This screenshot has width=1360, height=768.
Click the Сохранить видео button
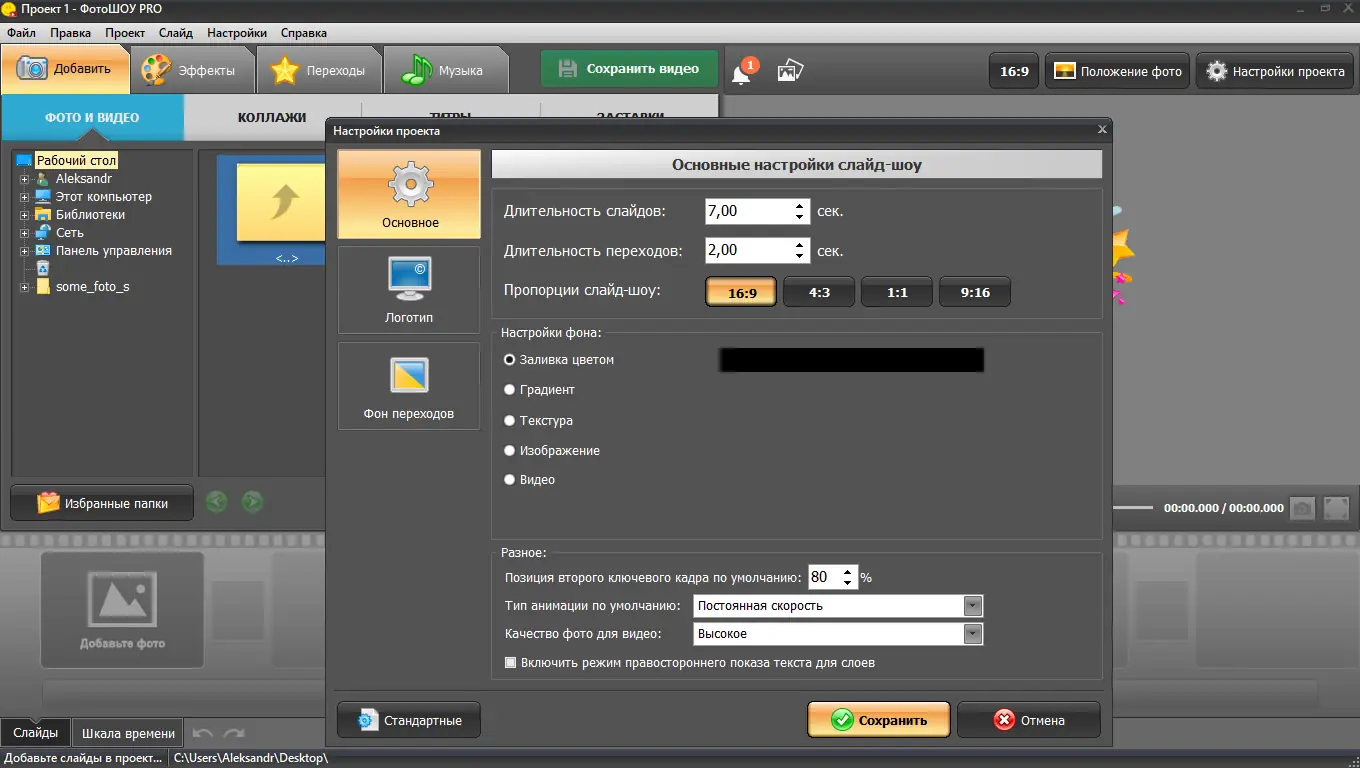[x=630, y=69]
